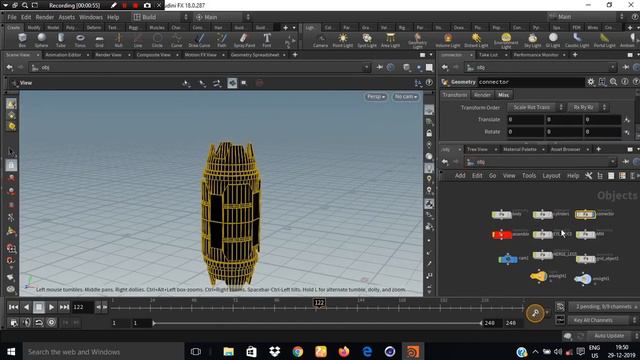Switch to the Geometry Spreadsheet tab
Screen dimensions: 640x360
pyautogui.click(x=255, y=55)
